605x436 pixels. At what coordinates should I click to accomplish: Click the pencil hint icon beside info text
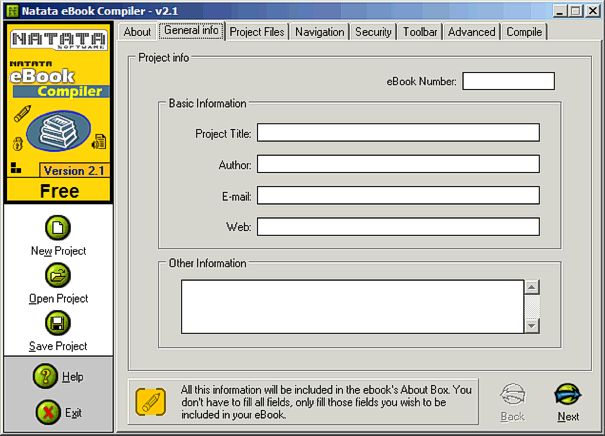click(151, 402)
